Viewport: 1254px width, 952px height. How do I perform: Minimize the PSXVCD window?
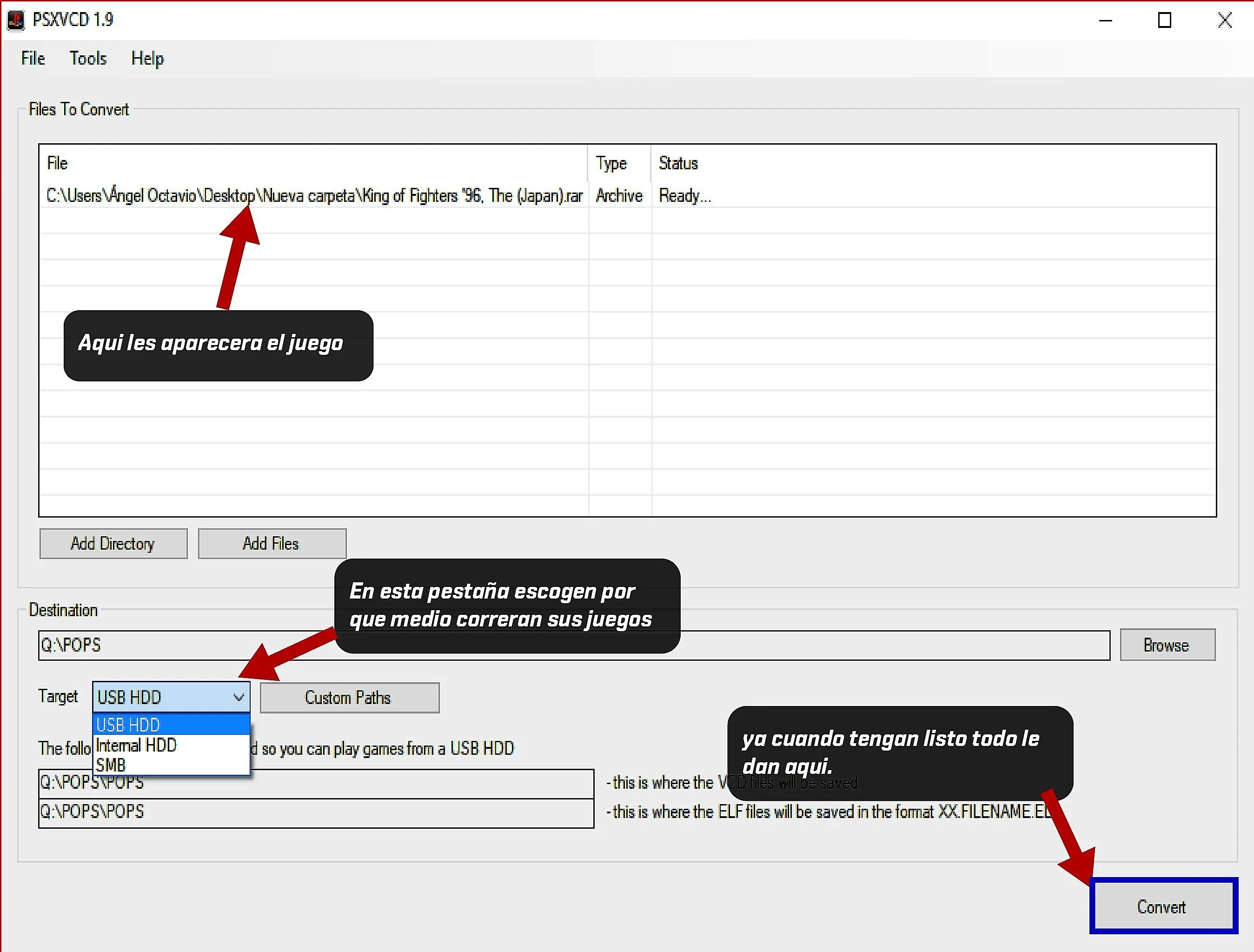coord(1106,20)
